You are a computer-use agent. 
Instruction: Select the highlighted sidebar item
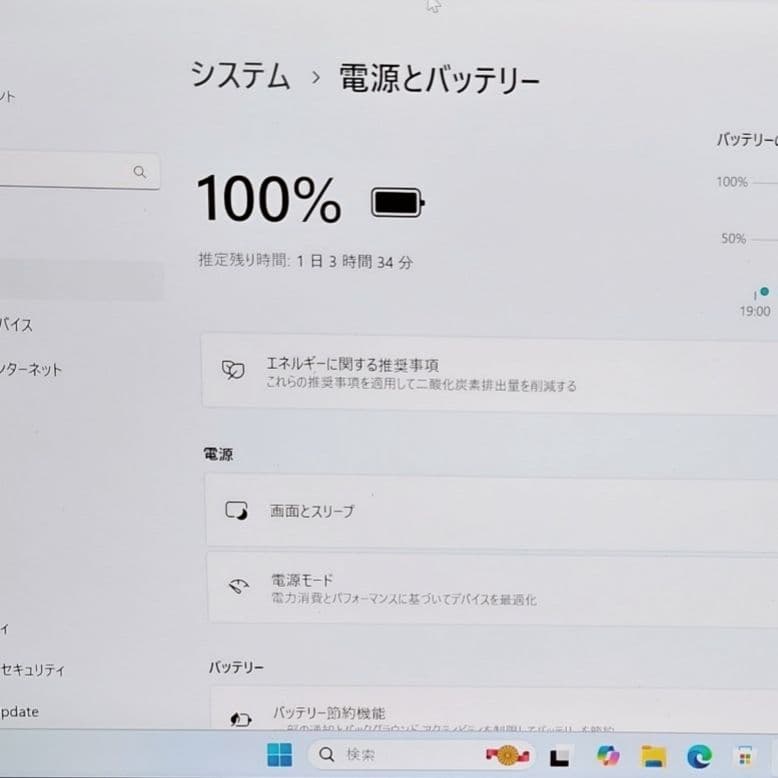pyautogui.click(x=81, y=281)
